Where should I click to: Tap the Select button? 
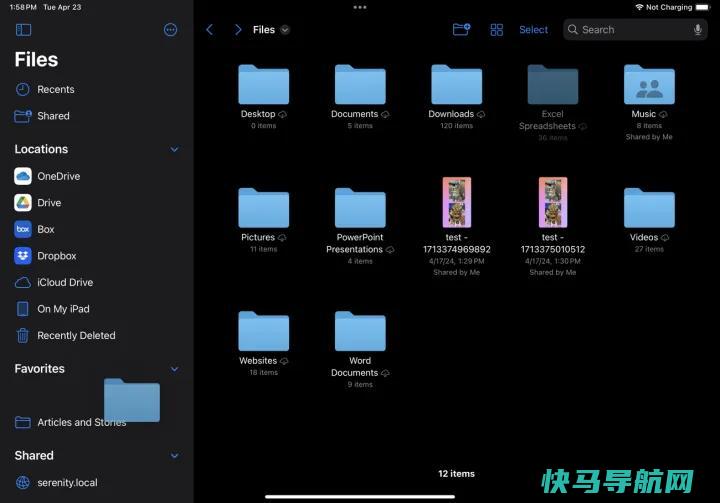533,30
